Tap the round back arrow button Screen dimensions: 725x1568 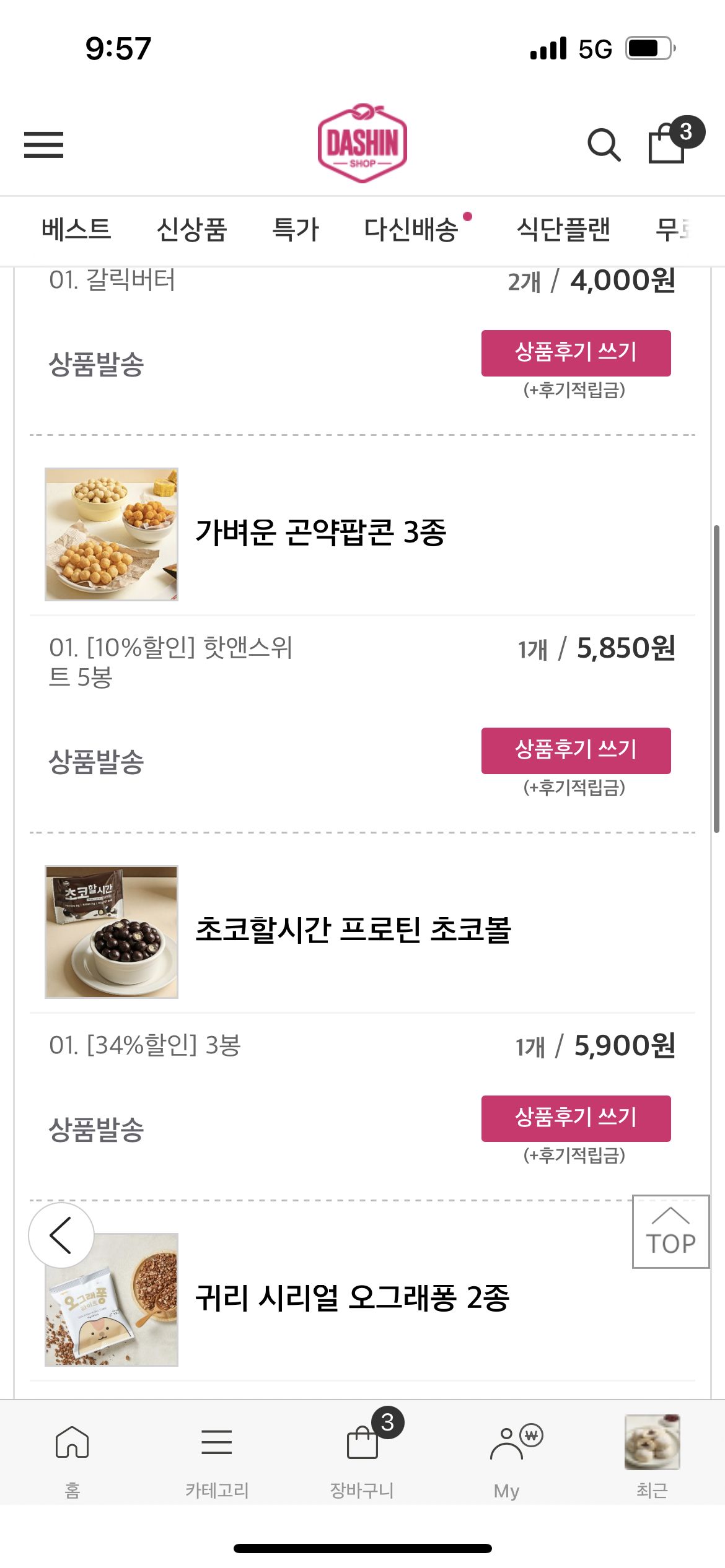point(61,1235)
